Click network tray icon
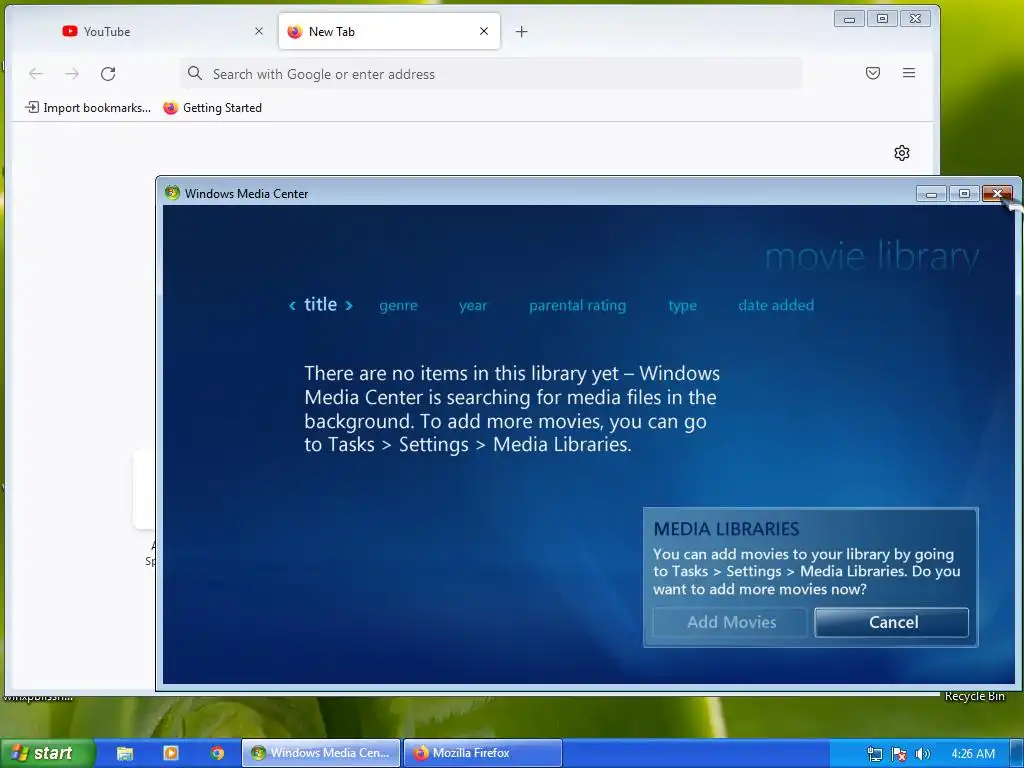Viewport: 1024px width, 768px height. pyautogui.click(x=874, y=754)
